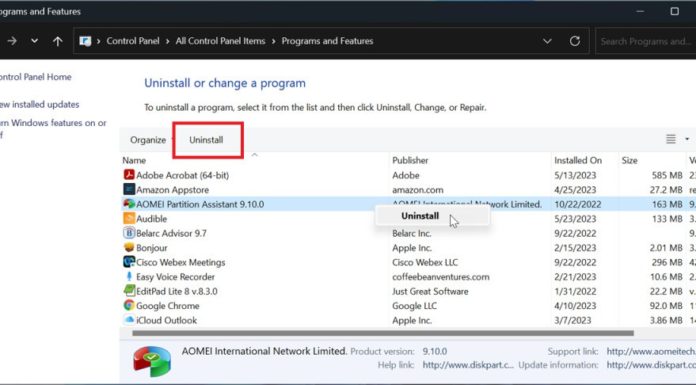Screen dimensions: 696x385
Task: Open the update information diskpart link
Action: pyautogui.click(x=651, y=365)
